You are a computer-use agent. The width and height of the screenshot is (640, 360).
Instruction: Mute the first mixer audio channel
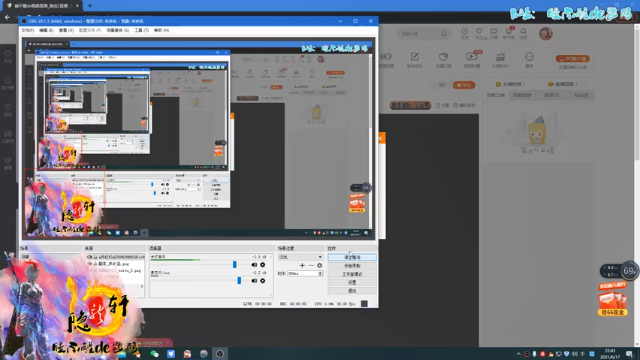tap(254, 265)
